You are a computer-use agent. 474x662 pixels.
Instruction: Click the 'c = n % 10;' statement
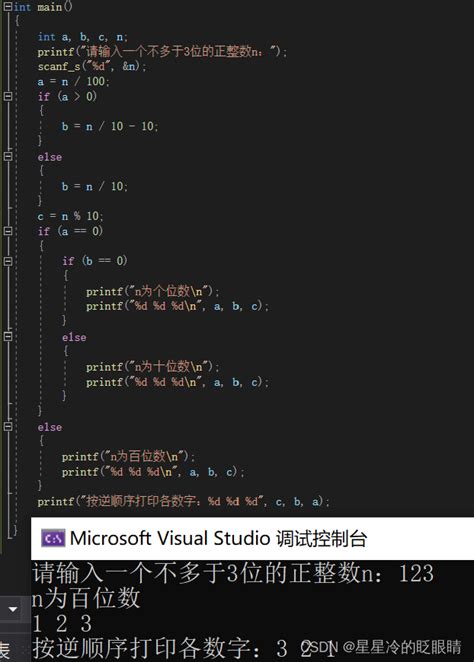click(70, 216)
